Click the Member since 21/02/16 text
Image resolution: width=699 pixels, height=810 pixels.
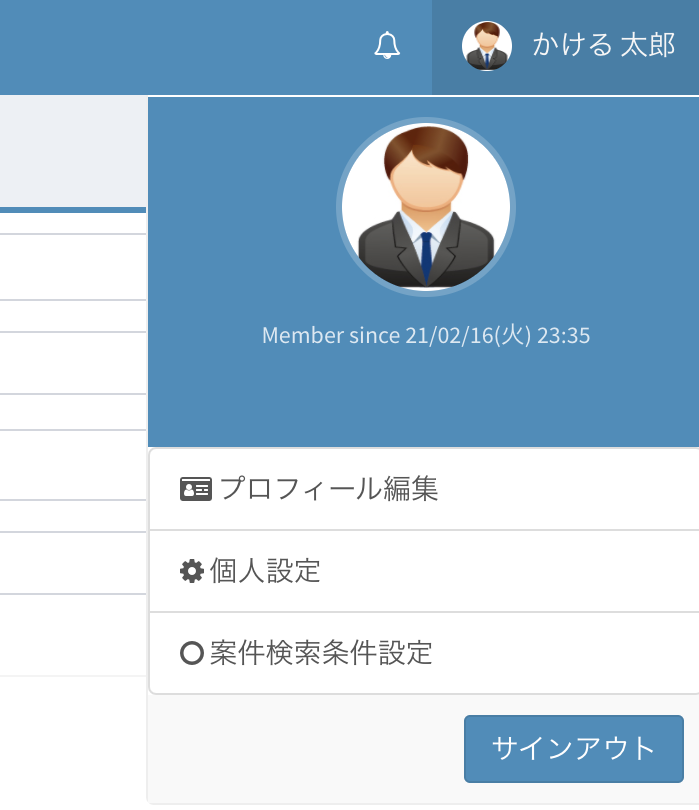pyautogui.click(x=426, y=335)
